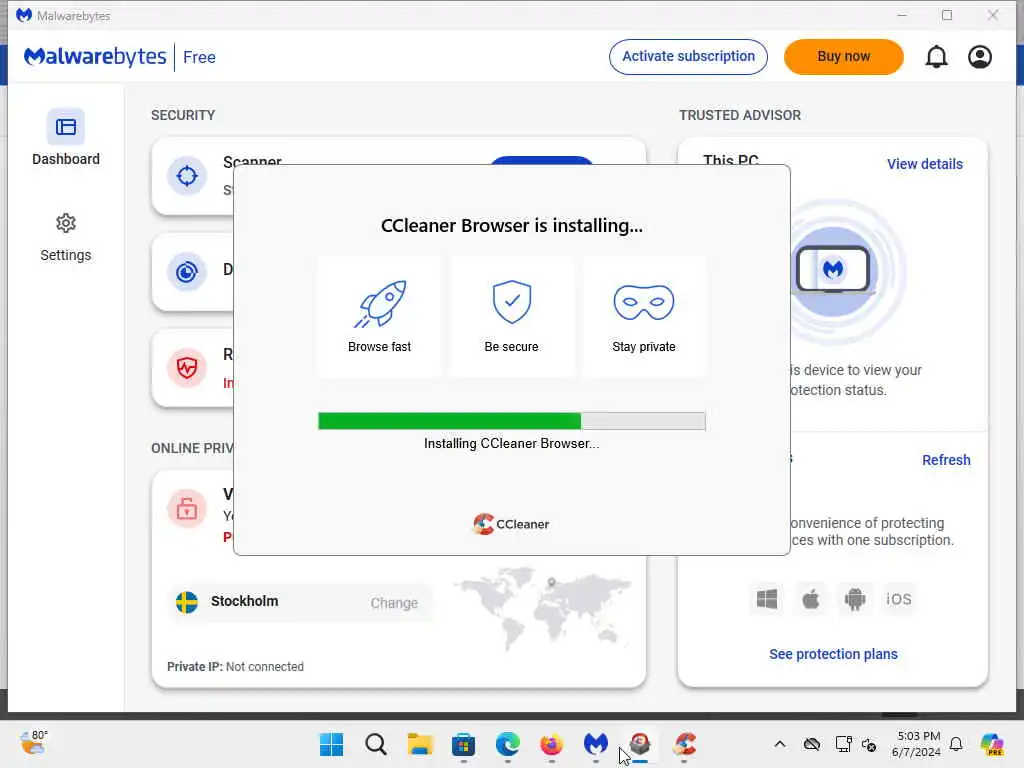Click the Stay private mask icon

click(x=644, y=302)
